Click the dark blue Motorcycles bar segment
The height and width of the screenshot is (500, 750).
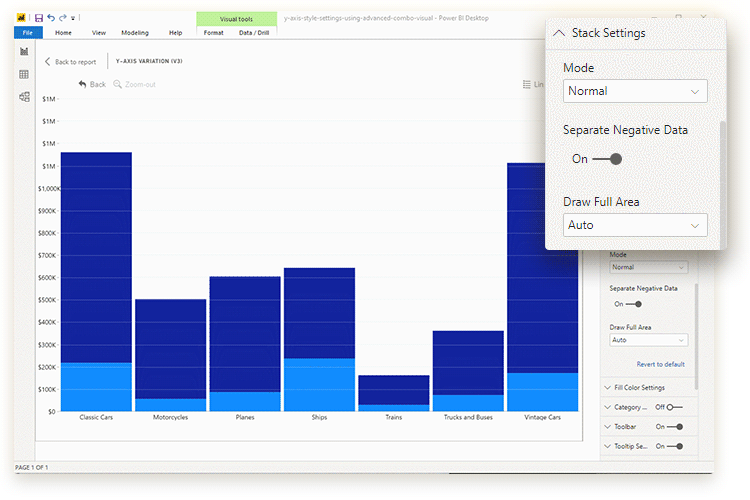170,349
